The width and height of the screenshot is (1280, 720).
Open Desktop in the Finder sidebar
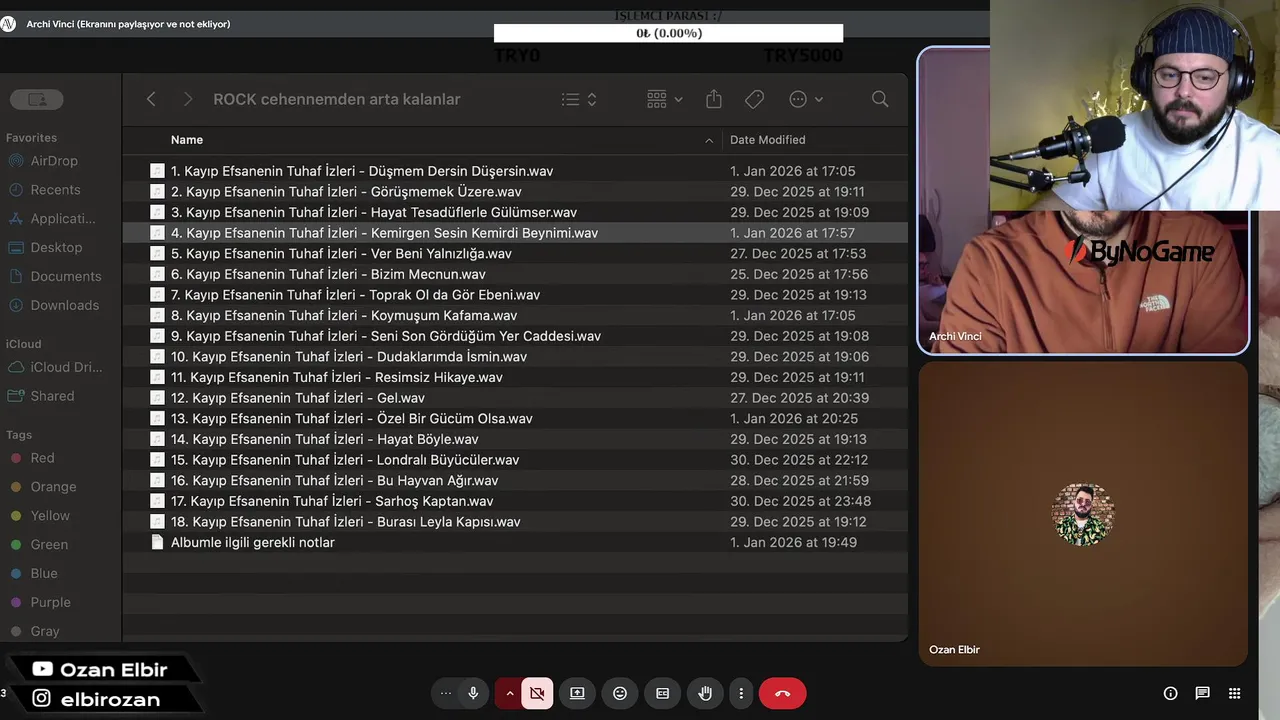point(45,248)
